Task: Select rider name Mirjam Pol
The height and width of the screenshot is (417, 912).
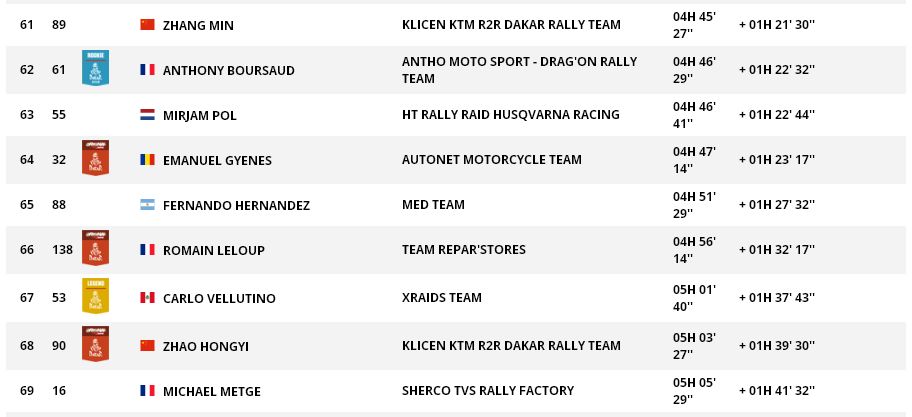Action: [199, 115]
